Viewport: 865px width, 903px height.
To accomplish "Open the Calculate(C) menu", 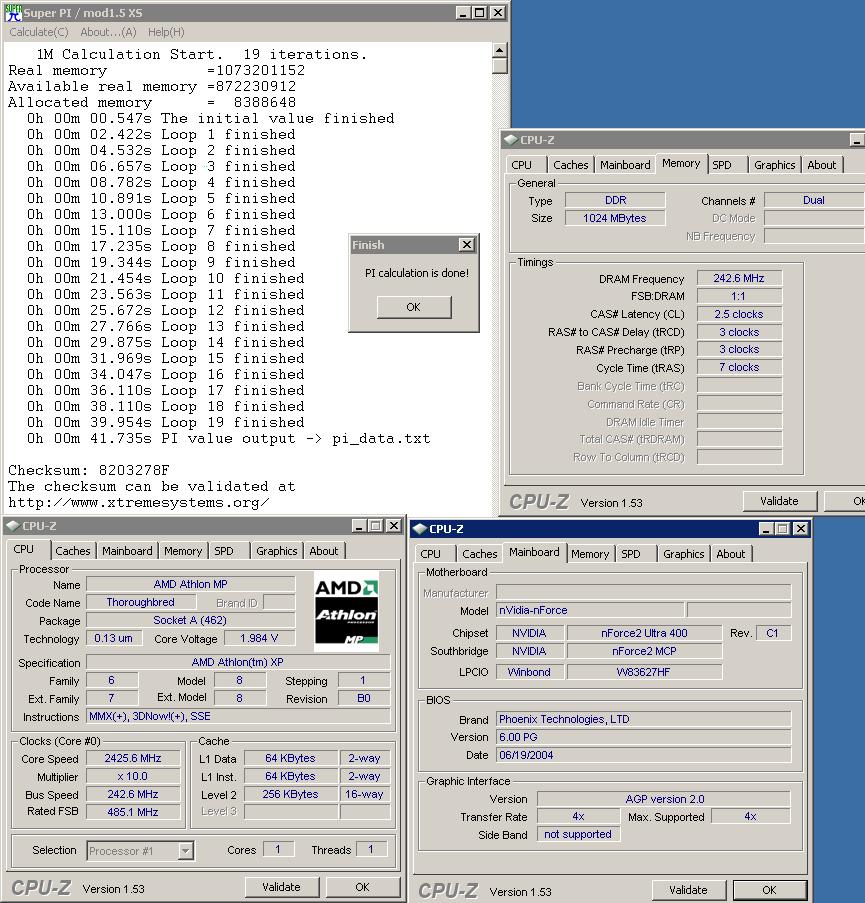I will click(39, 32).
